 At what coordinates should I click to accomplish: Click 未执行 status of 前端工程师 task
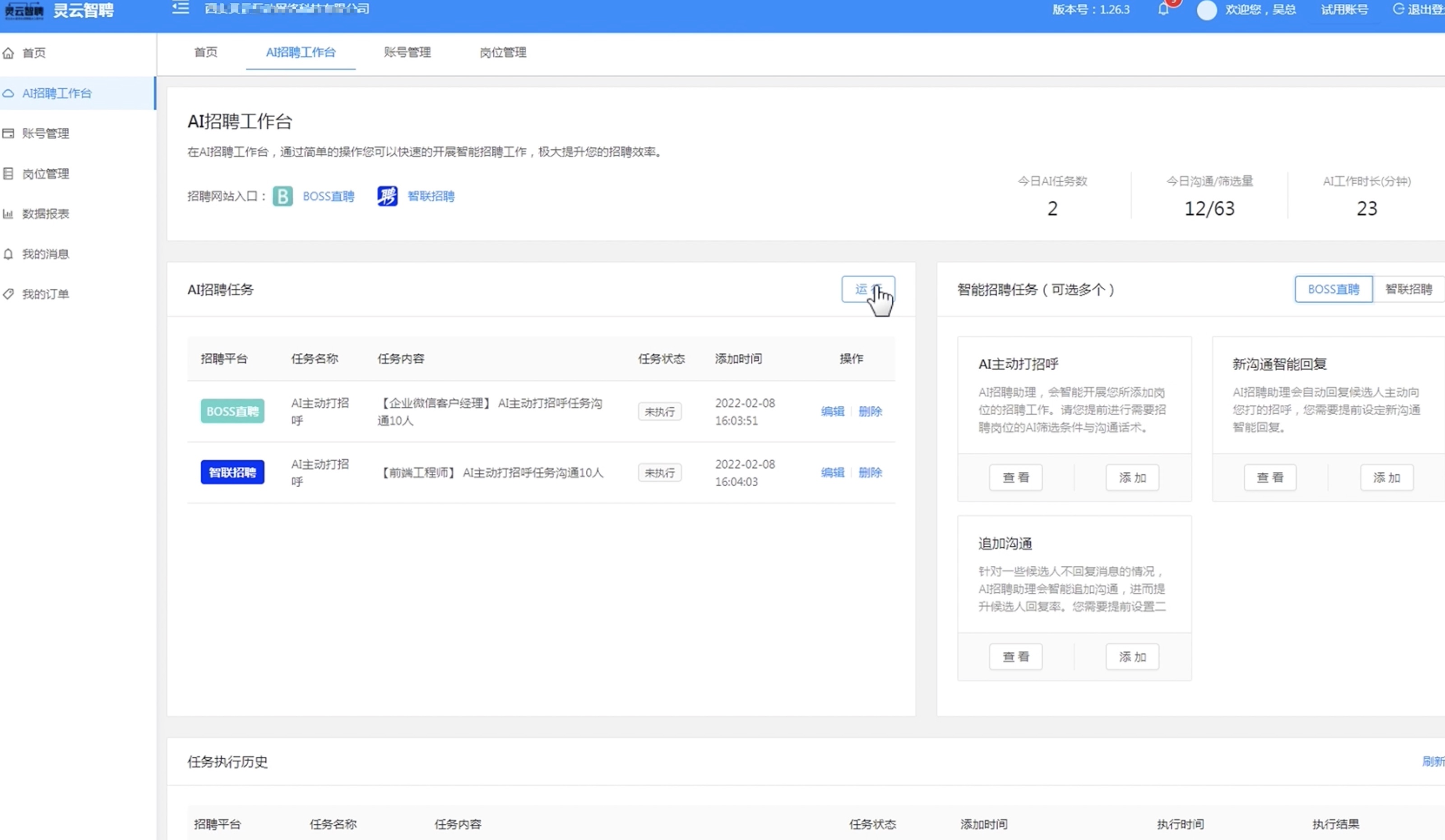pyautogui.click(x=659, y=473)
